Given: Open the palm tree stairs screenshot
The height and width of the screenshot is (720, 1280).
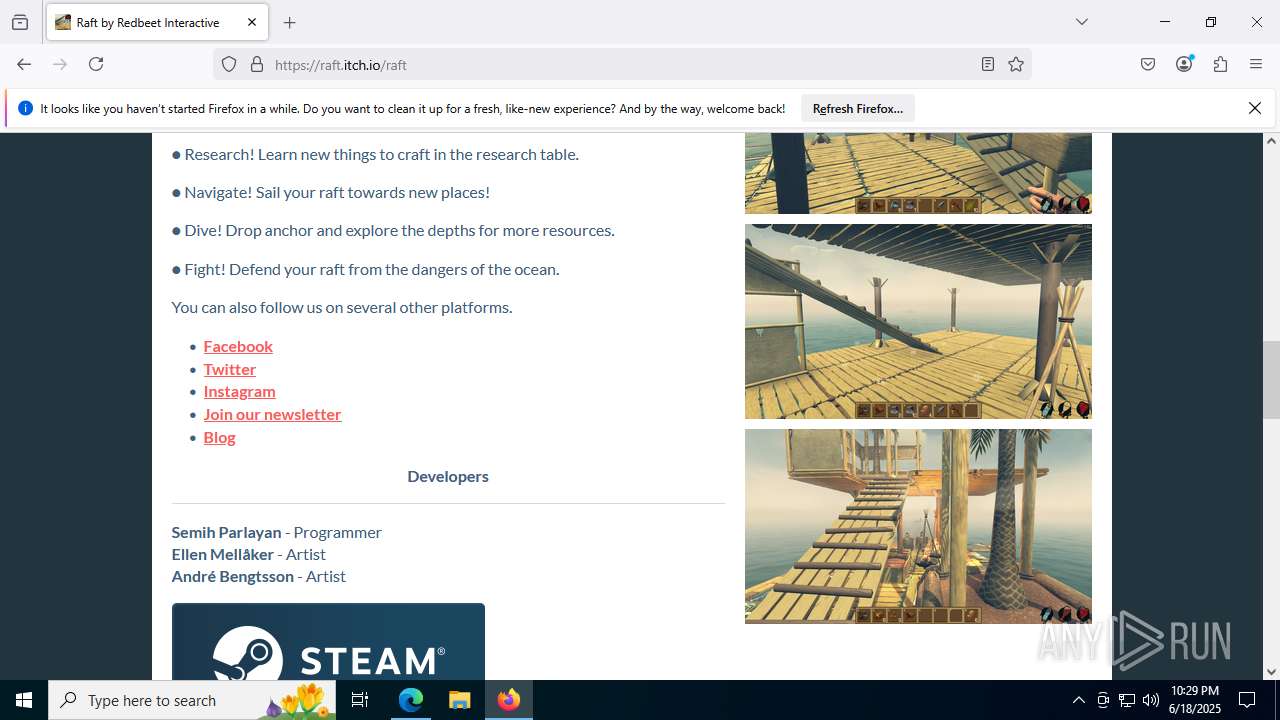Looking at the screenshot, I should [x=918, y=526].
